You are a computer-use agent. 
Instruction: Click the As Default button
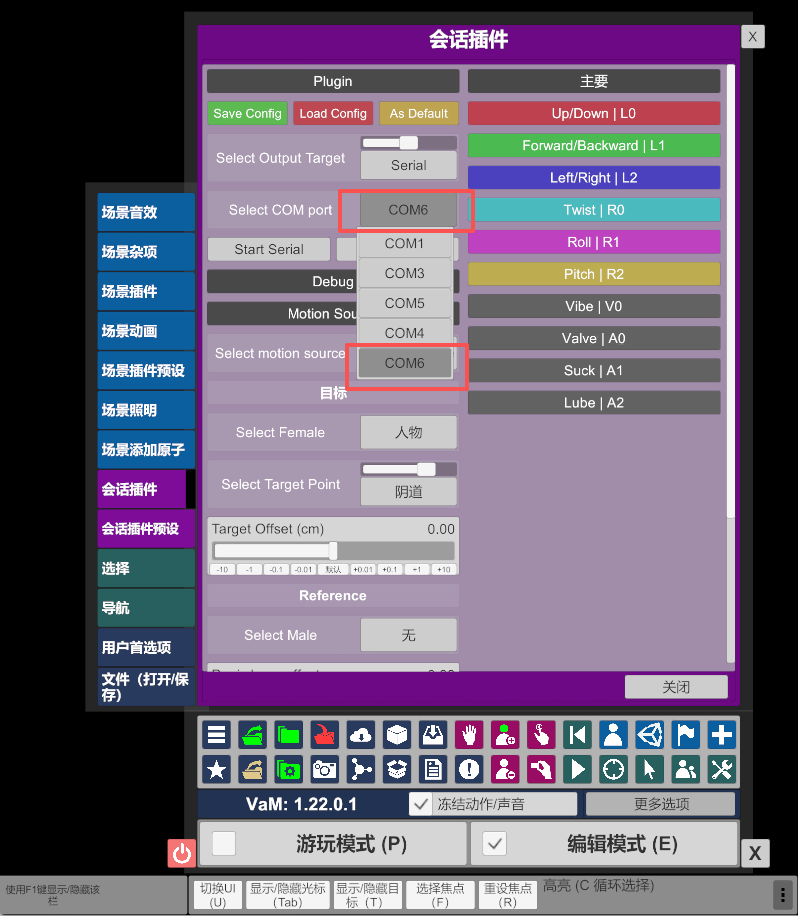419,113
